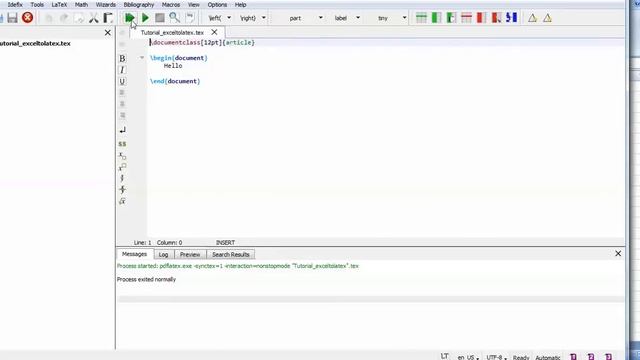This screenshot has height=360, width=640.
Task: Open the part sectioning dropdown
Action: (x=320, y=18)
